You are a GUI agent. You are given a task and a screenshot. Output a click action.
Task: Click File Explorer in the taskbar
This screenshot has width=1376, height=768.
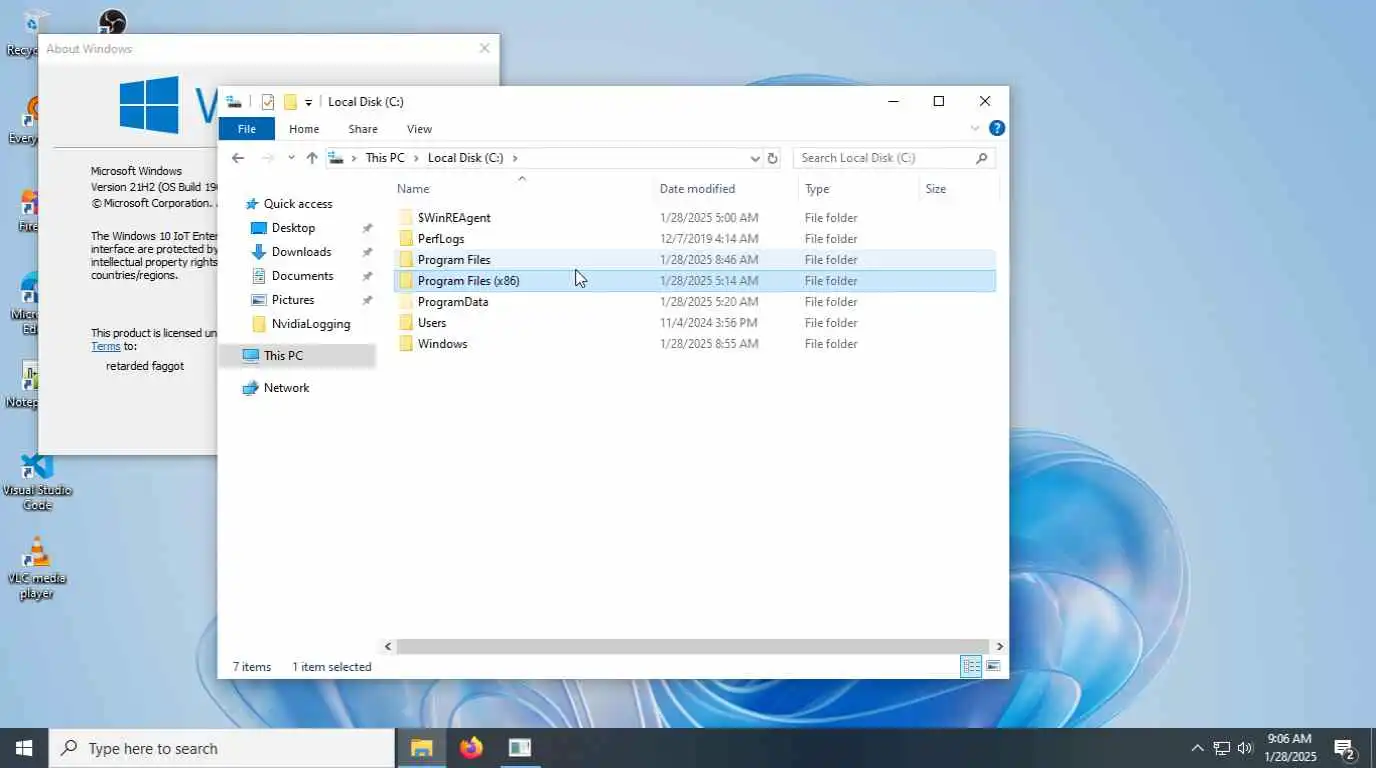[421, 748]
